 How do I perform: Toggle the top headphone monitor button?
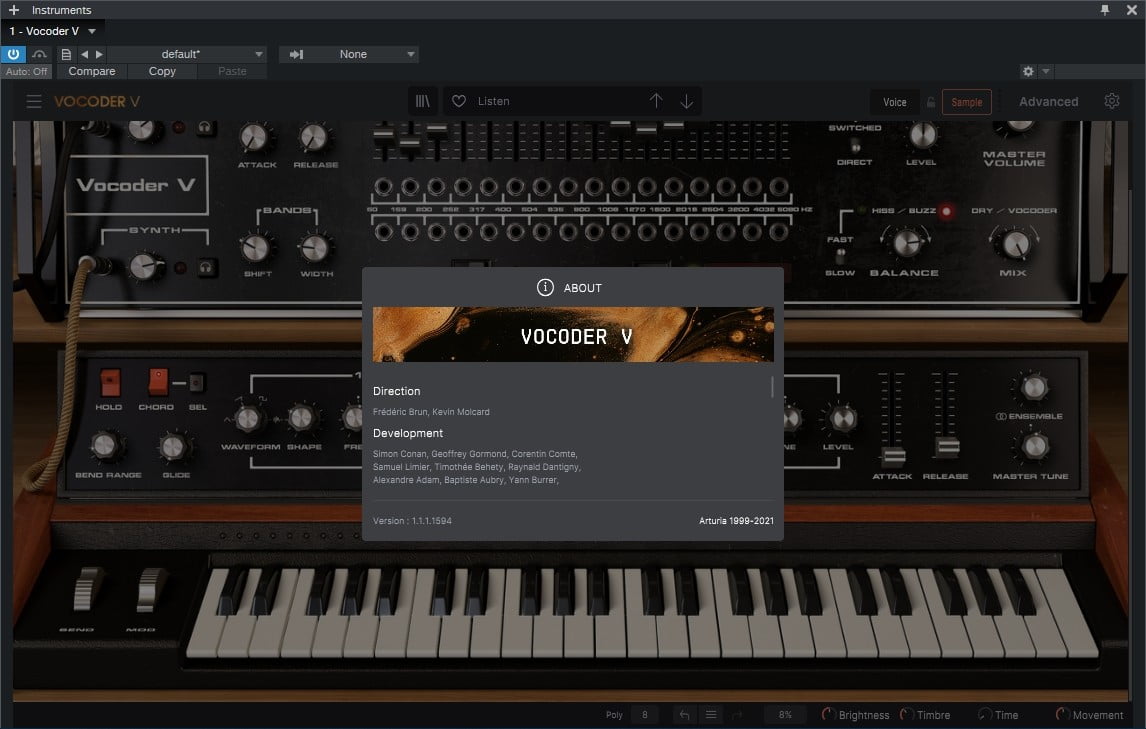pos(205,127)
